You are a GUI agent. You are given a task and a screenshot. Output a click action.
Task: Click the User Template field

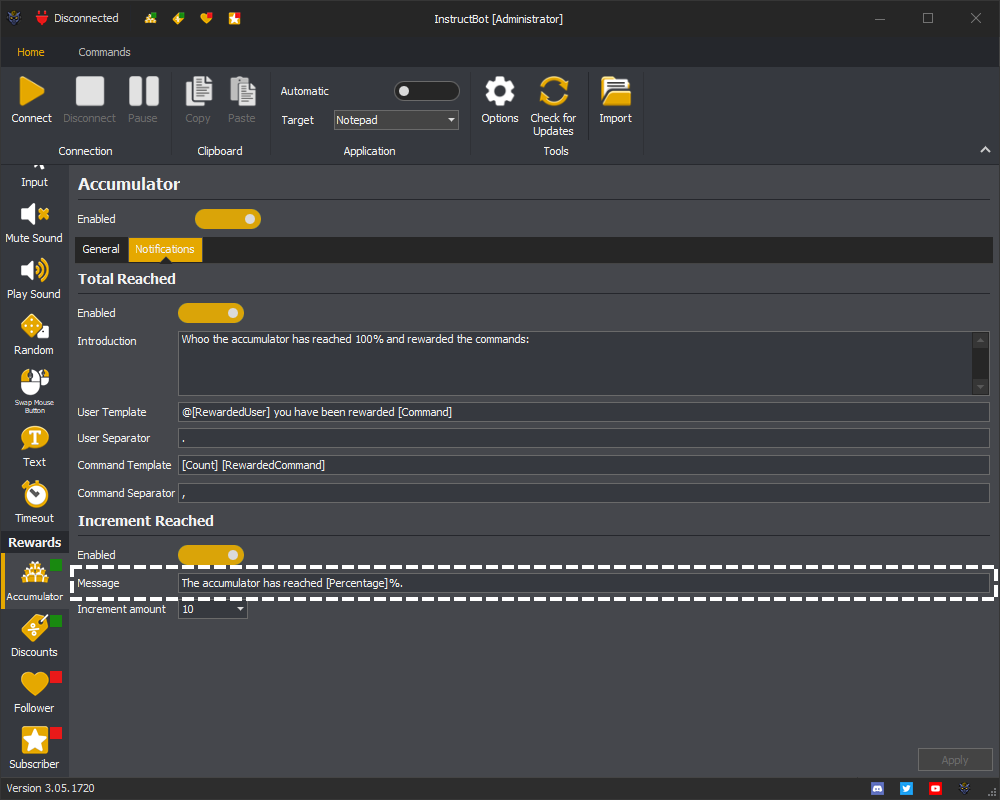coord(584,412)
